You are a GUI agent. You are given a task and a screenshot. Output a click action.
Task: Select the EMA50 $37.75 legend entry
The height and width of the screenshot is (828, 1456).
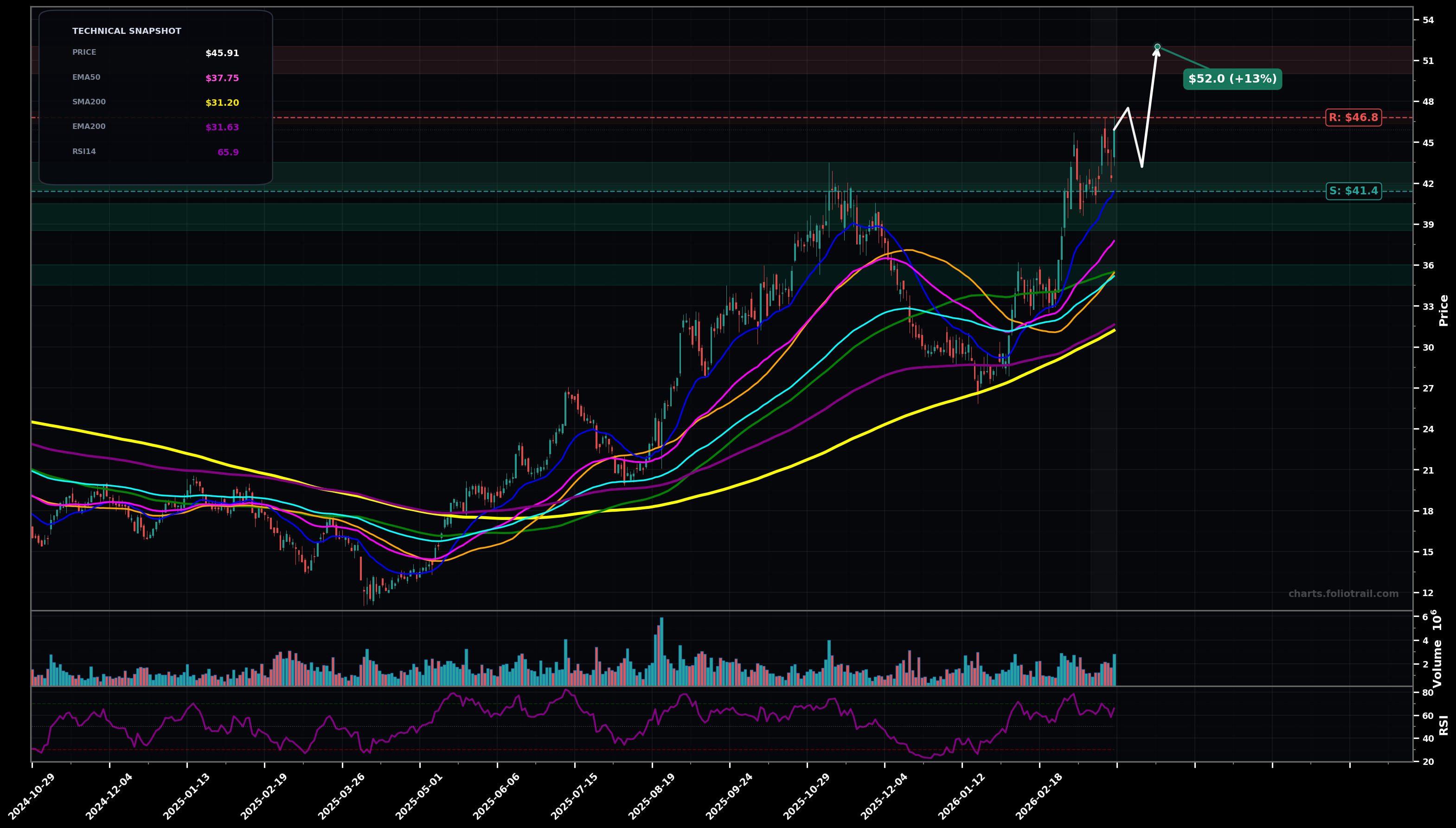coord(154,77)
